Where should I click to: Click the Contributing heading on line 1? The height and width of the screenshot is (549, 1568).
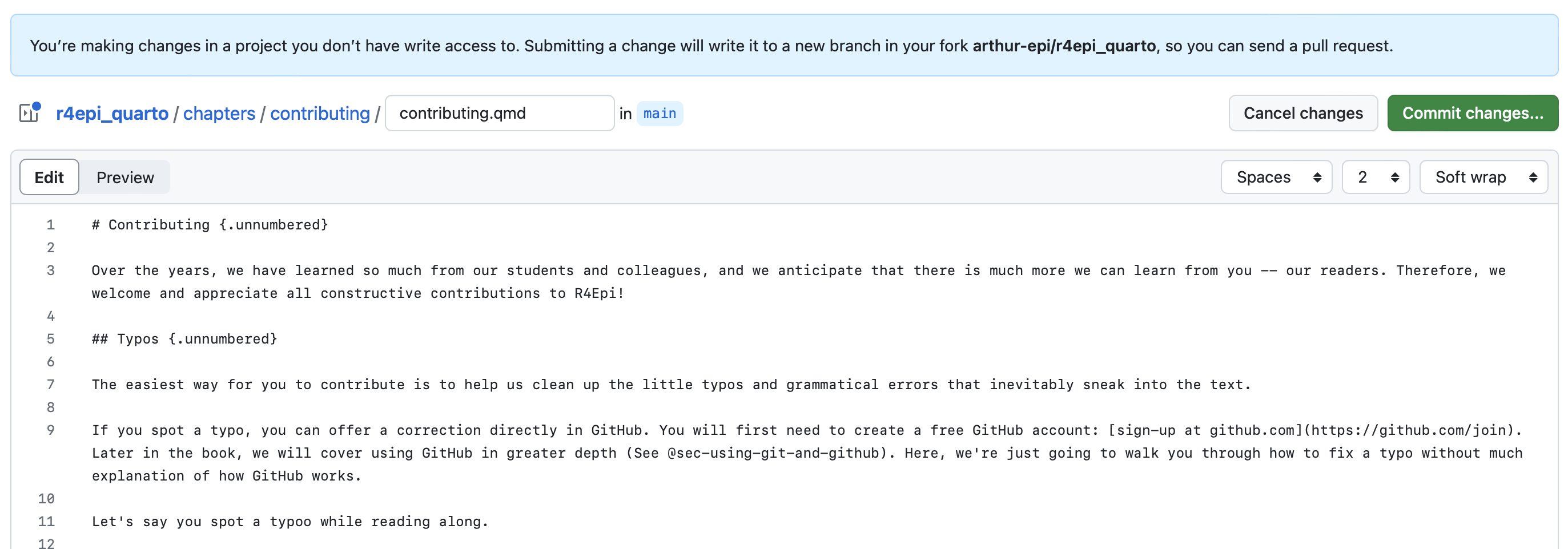click(210, 225)
